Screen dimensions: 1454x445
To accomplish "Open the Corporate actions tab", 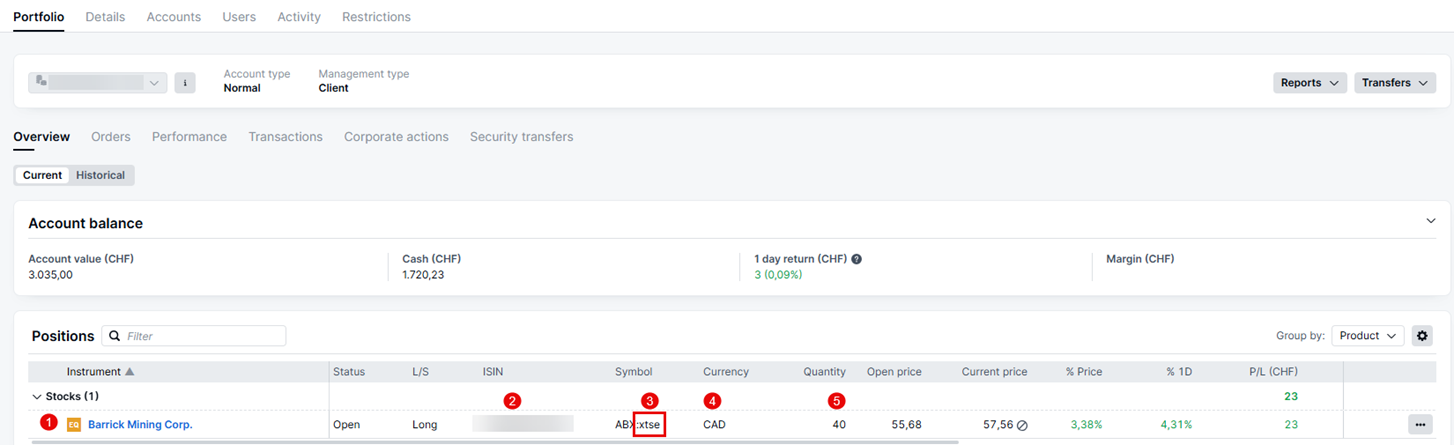I will tap(396, 137).
